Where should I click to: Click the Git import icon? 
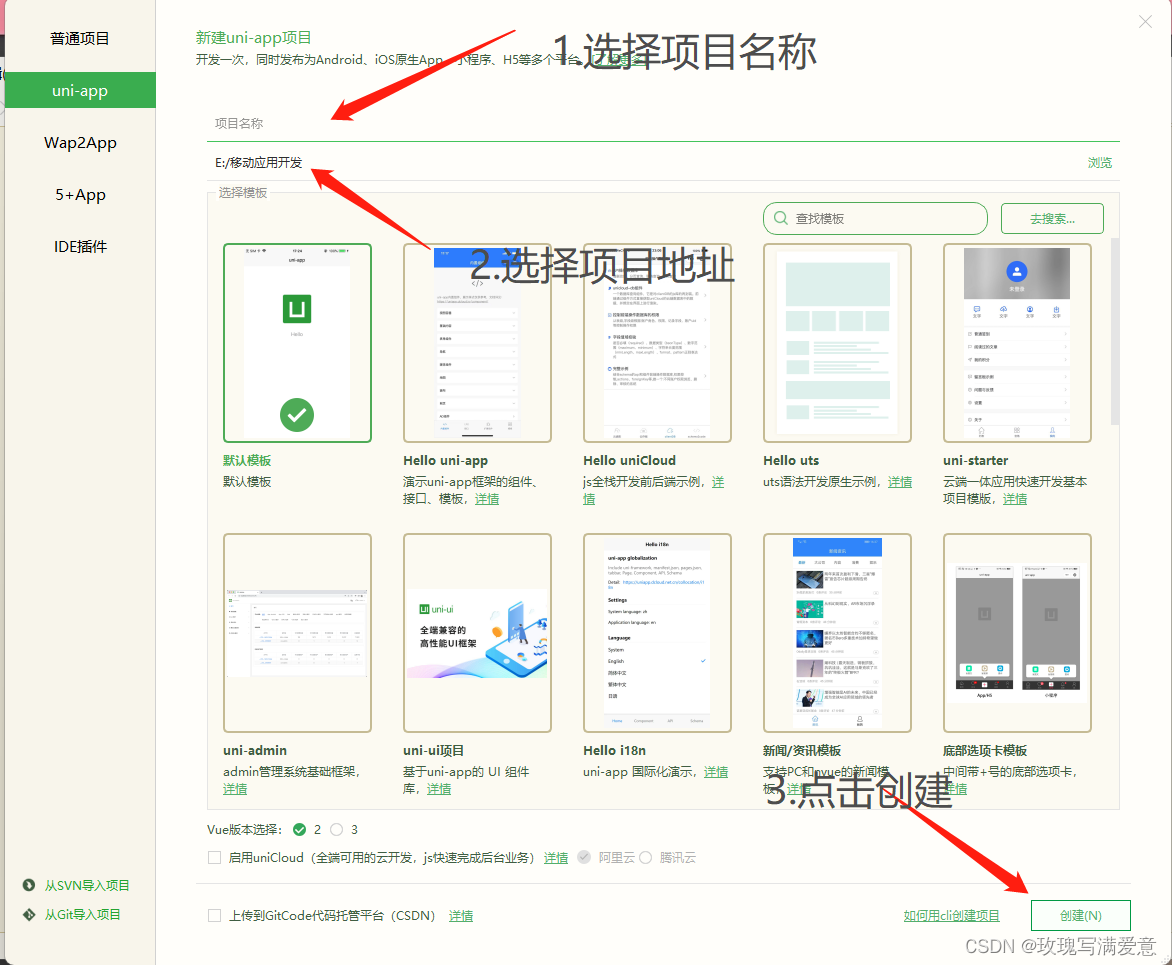point(29,914)
